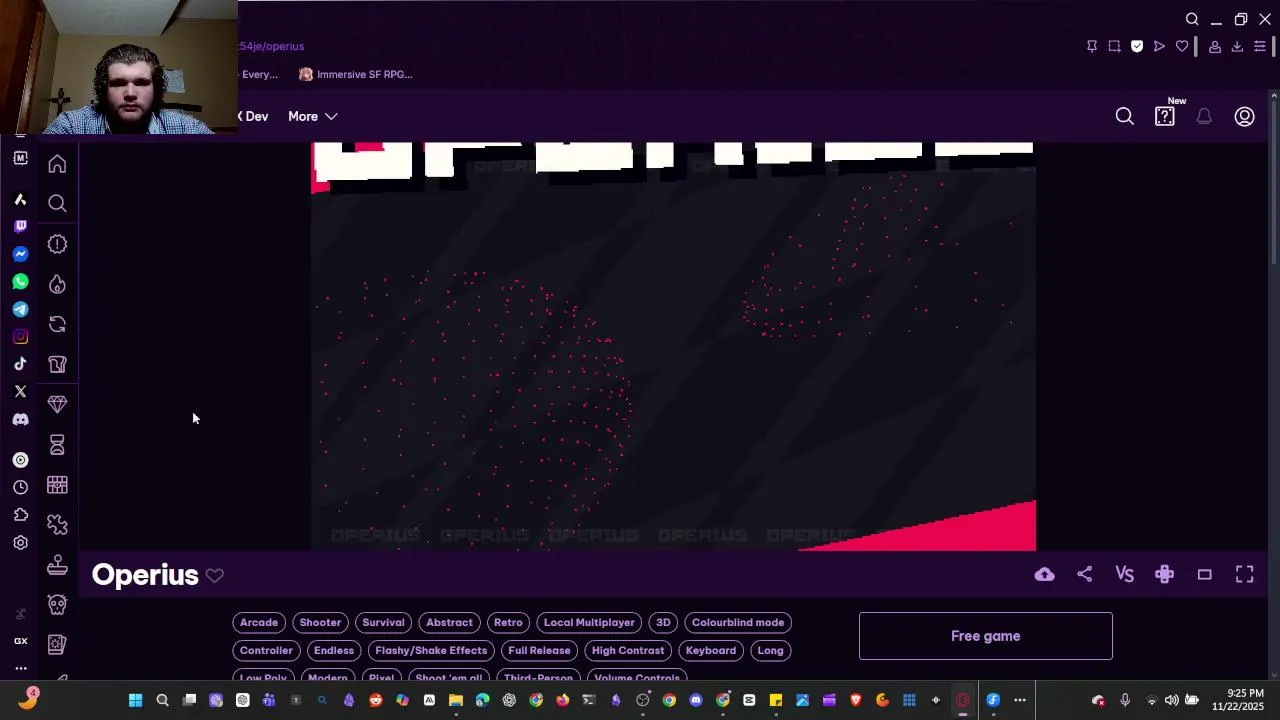Viewport: 1280px width, 720px height.
Task: Open the GX Control icon in sidebar
Action: click(x=20, y=641)
